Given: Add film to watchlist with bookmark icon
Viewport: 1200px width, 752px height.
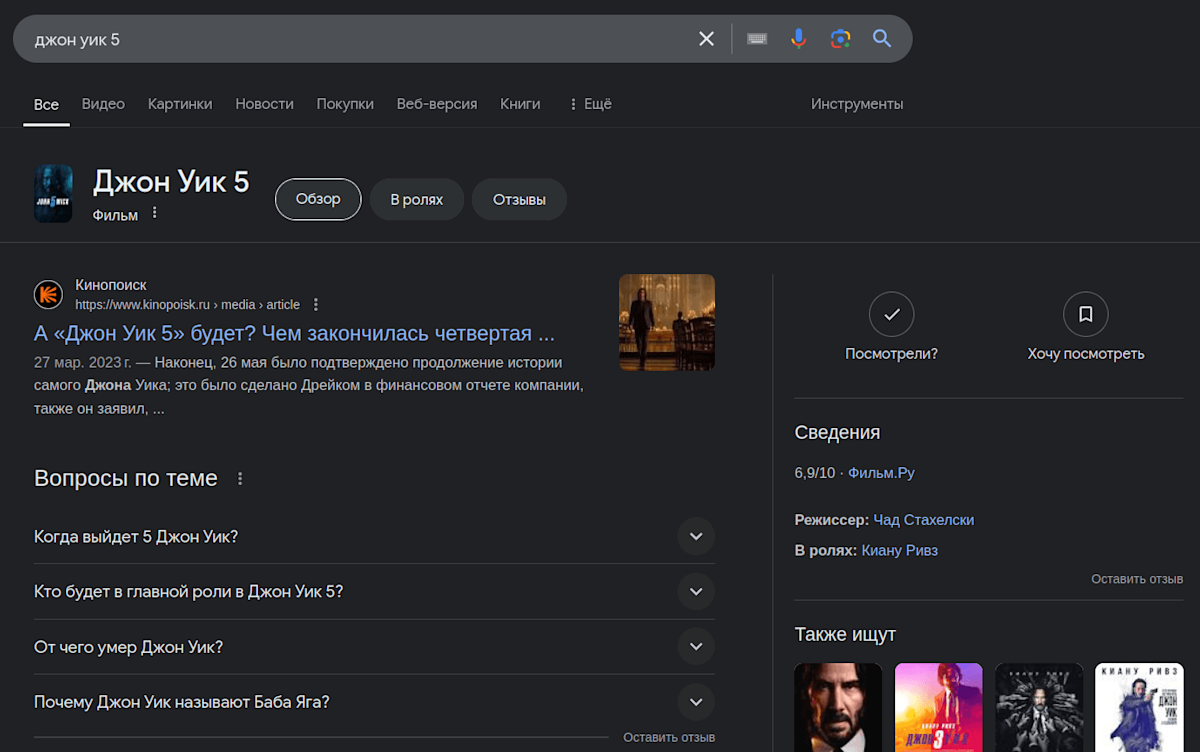Looking at the screenshot, I should click(1086, 315).
